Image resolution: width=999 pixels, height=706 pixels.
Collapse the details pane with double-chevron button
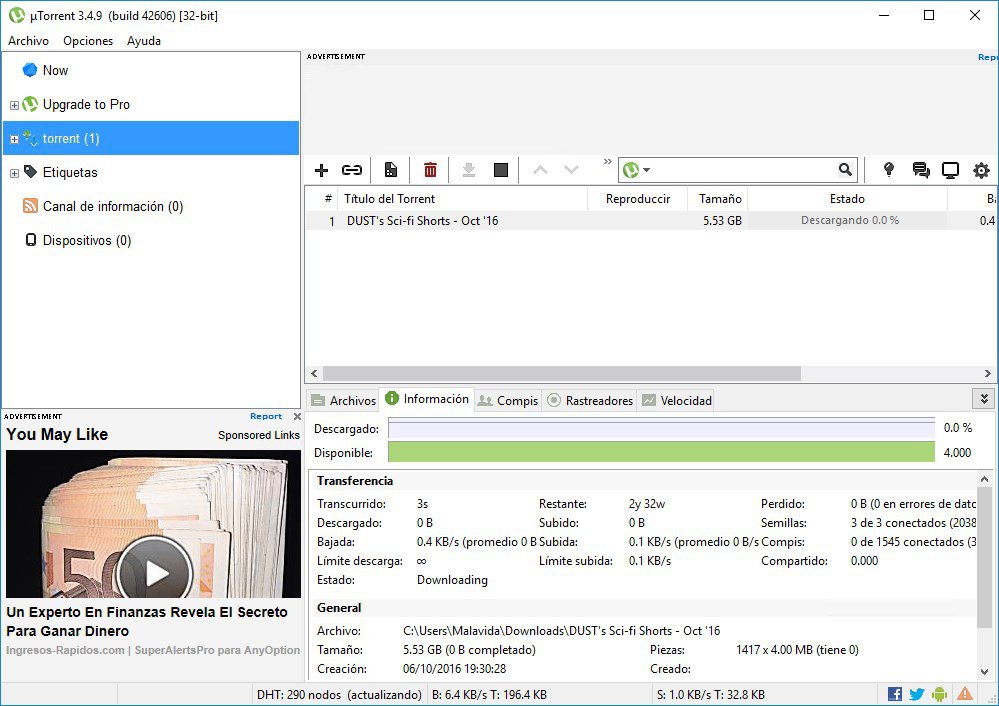[984, 399]
